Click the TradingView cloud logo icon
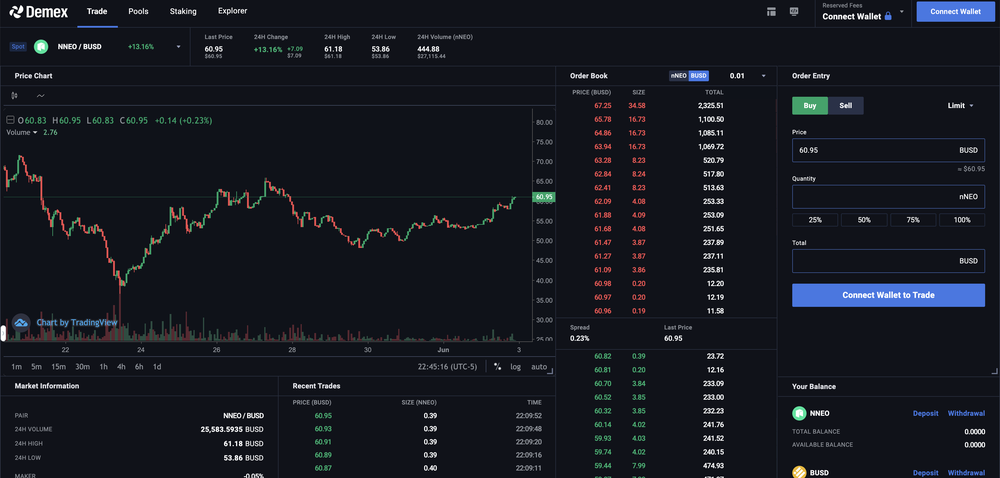 click(22, 322)
